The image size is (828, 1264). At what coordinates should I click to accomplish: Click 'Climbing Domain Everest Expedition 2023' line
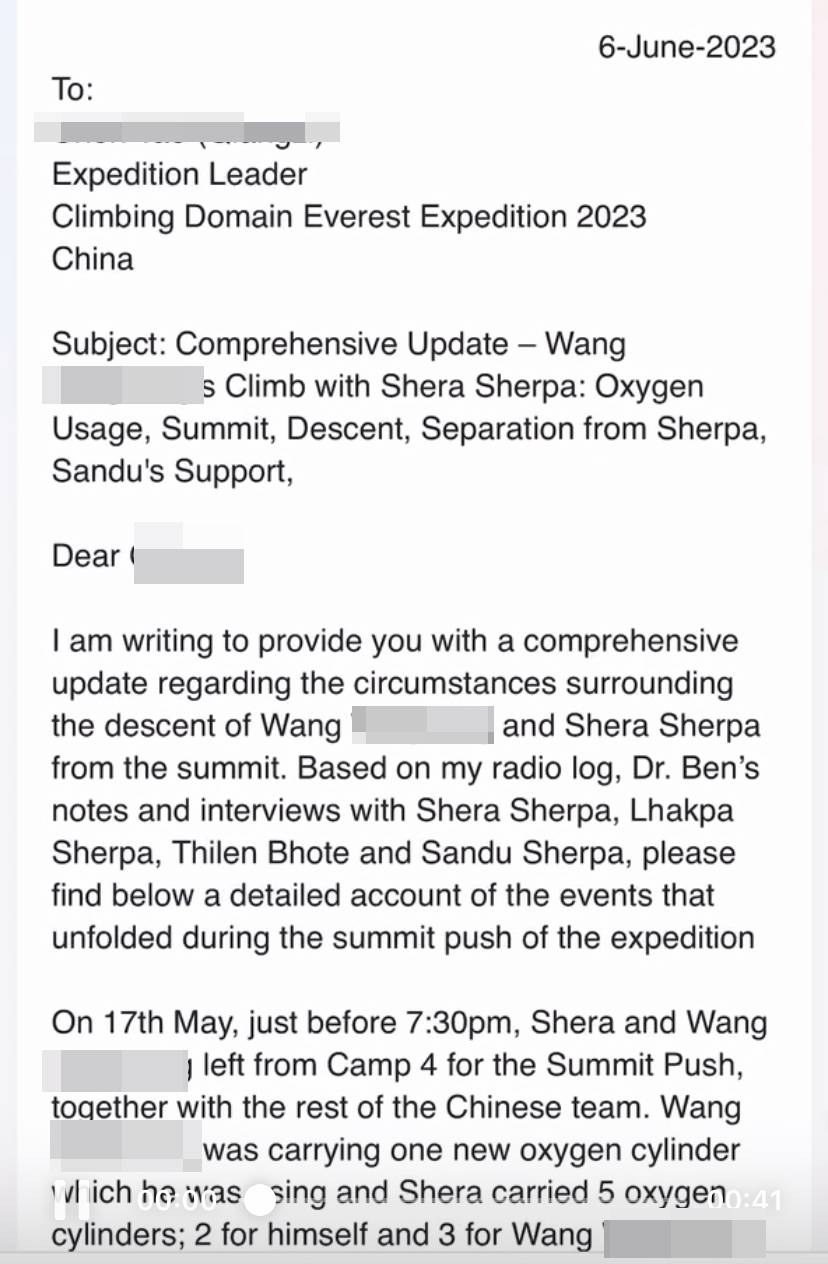tap(349, 217)
